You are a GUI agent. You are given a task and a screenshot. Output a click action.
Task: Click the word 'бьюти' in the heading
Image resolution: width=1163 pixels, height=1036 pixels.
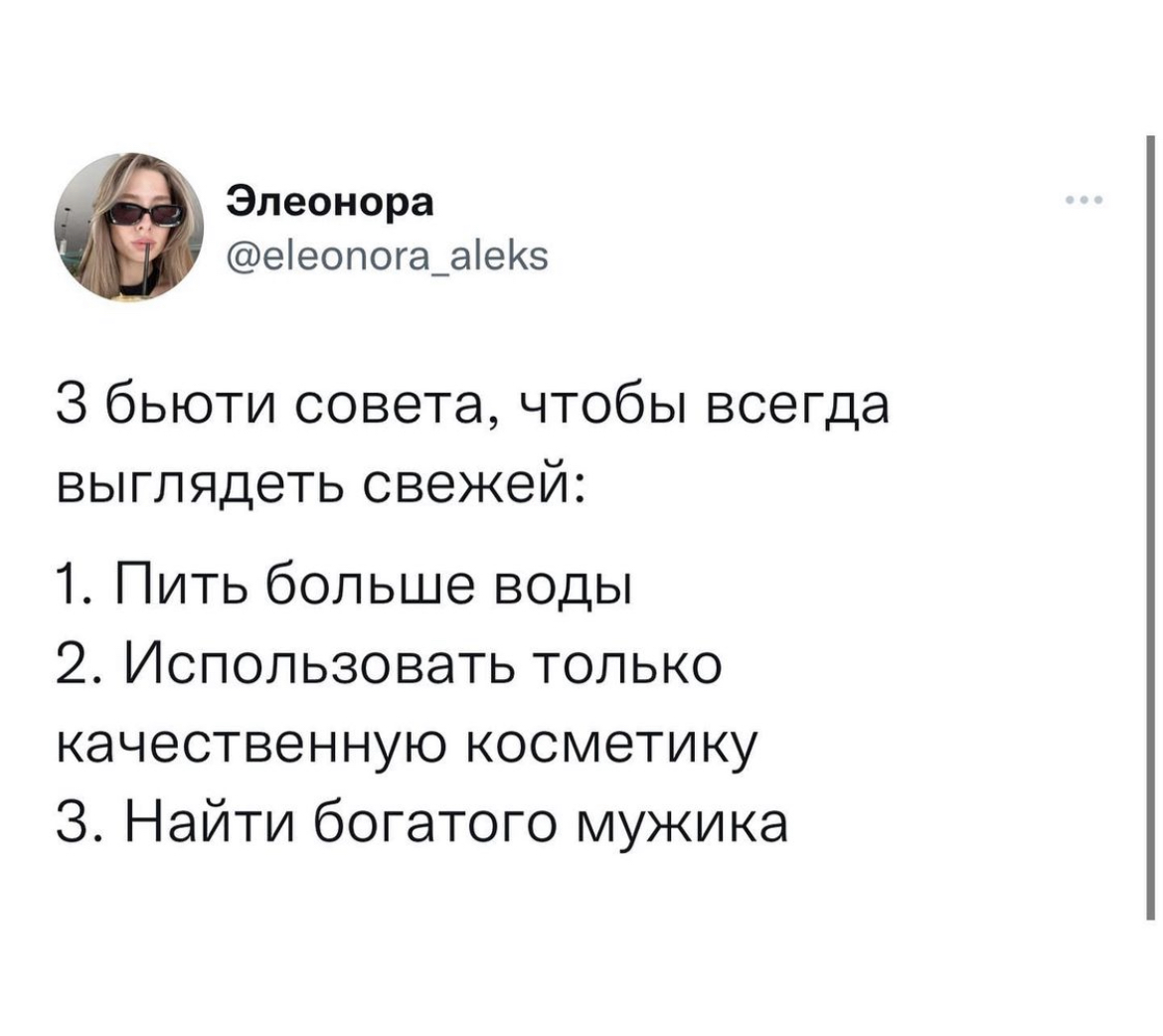(x=193, y=406)
